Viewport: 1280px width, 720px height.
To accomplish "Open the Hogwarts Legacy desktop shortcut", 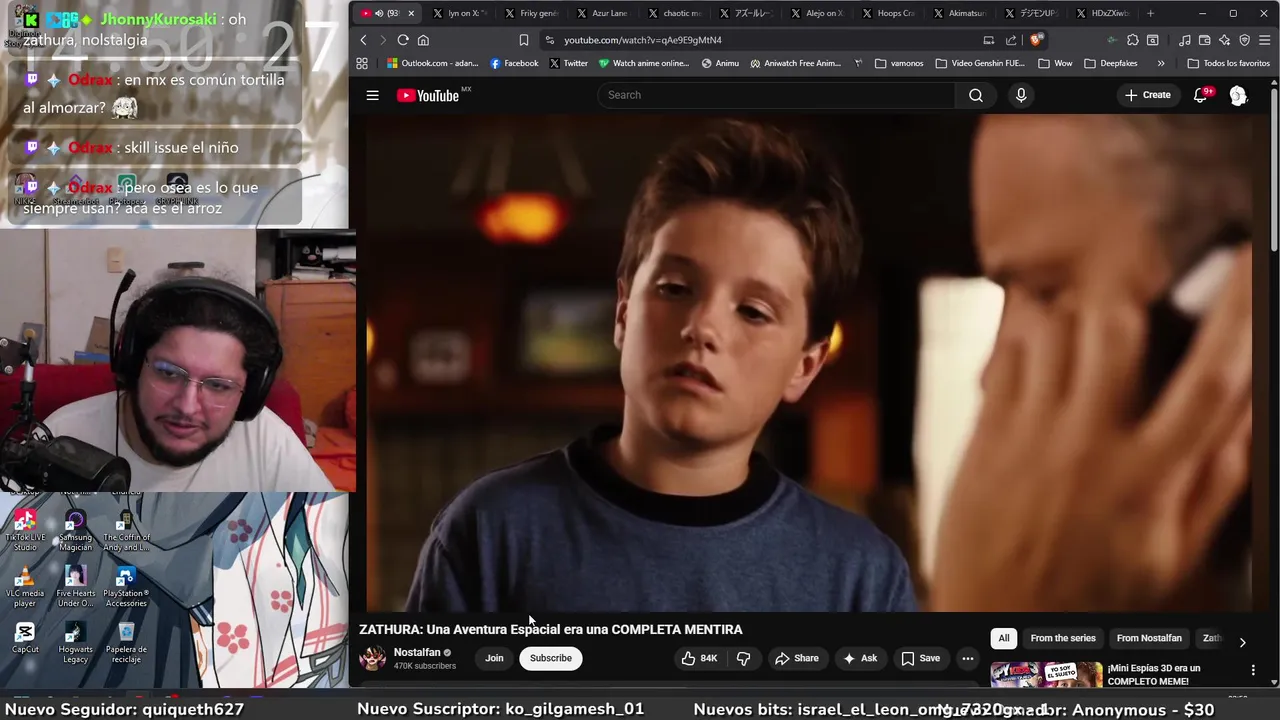I will coord(75,643).
